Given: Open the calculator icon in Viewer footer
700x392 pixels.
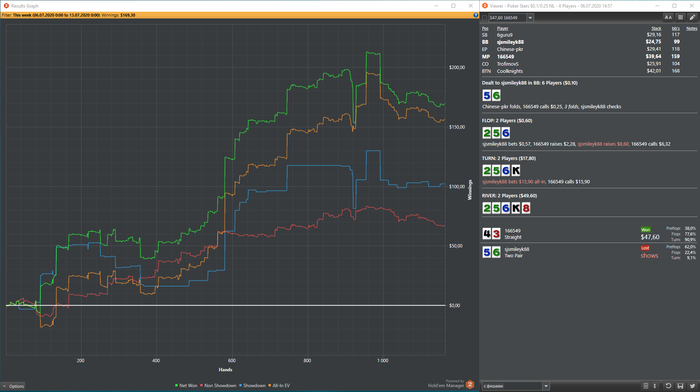Looking at the screenshot, I should pyautogui.click(x=646, y=386).
